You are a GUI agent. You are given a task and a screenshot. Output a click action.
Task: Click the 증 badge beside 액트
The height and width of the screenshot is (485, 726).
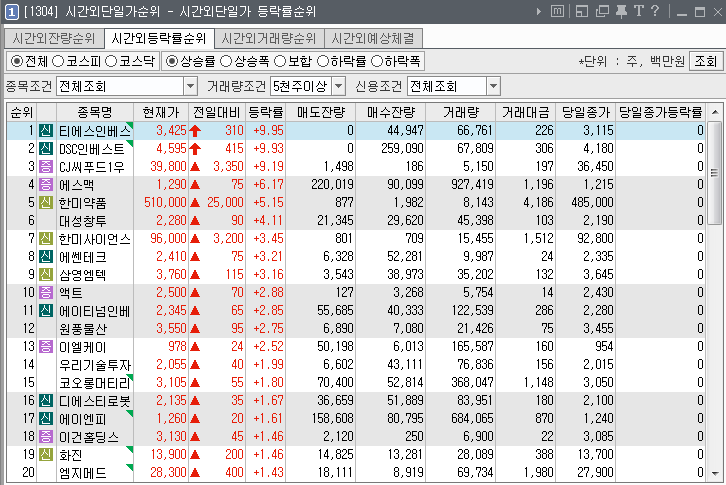(x=45, y=293)
